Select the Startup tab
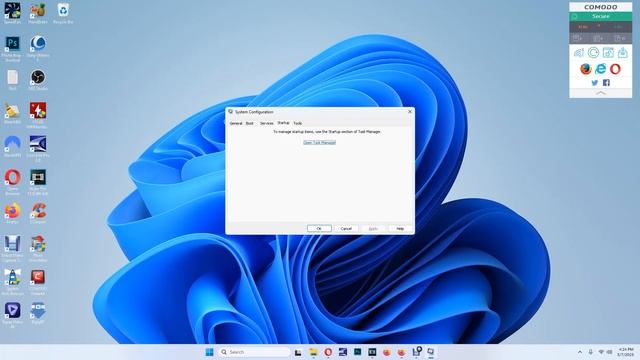The width and height of the screenshot is (640, 360). [x=283, y=123]
